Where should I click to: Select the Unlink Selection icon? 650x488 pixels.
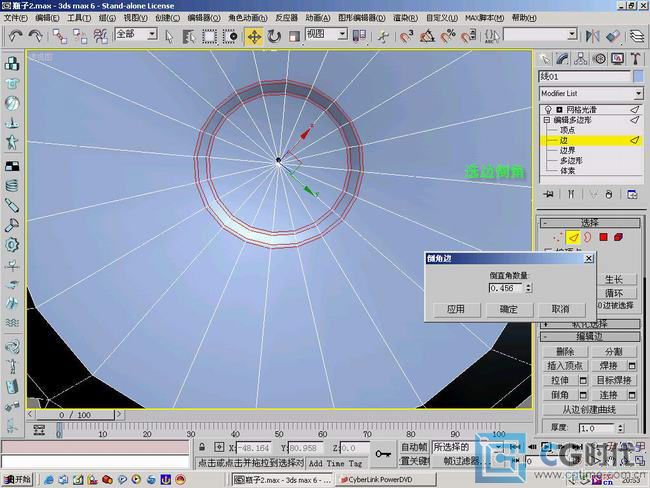tap(80, 36)
